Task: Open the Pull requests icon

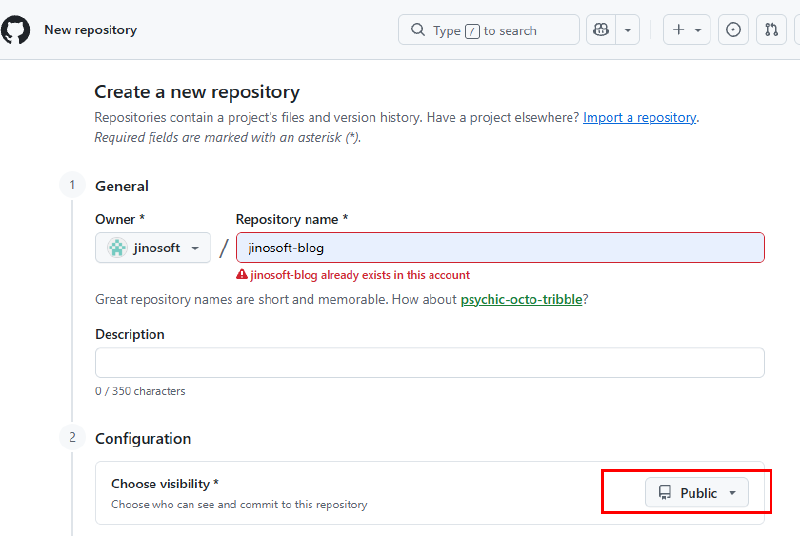Action: [x=771, y=30]
